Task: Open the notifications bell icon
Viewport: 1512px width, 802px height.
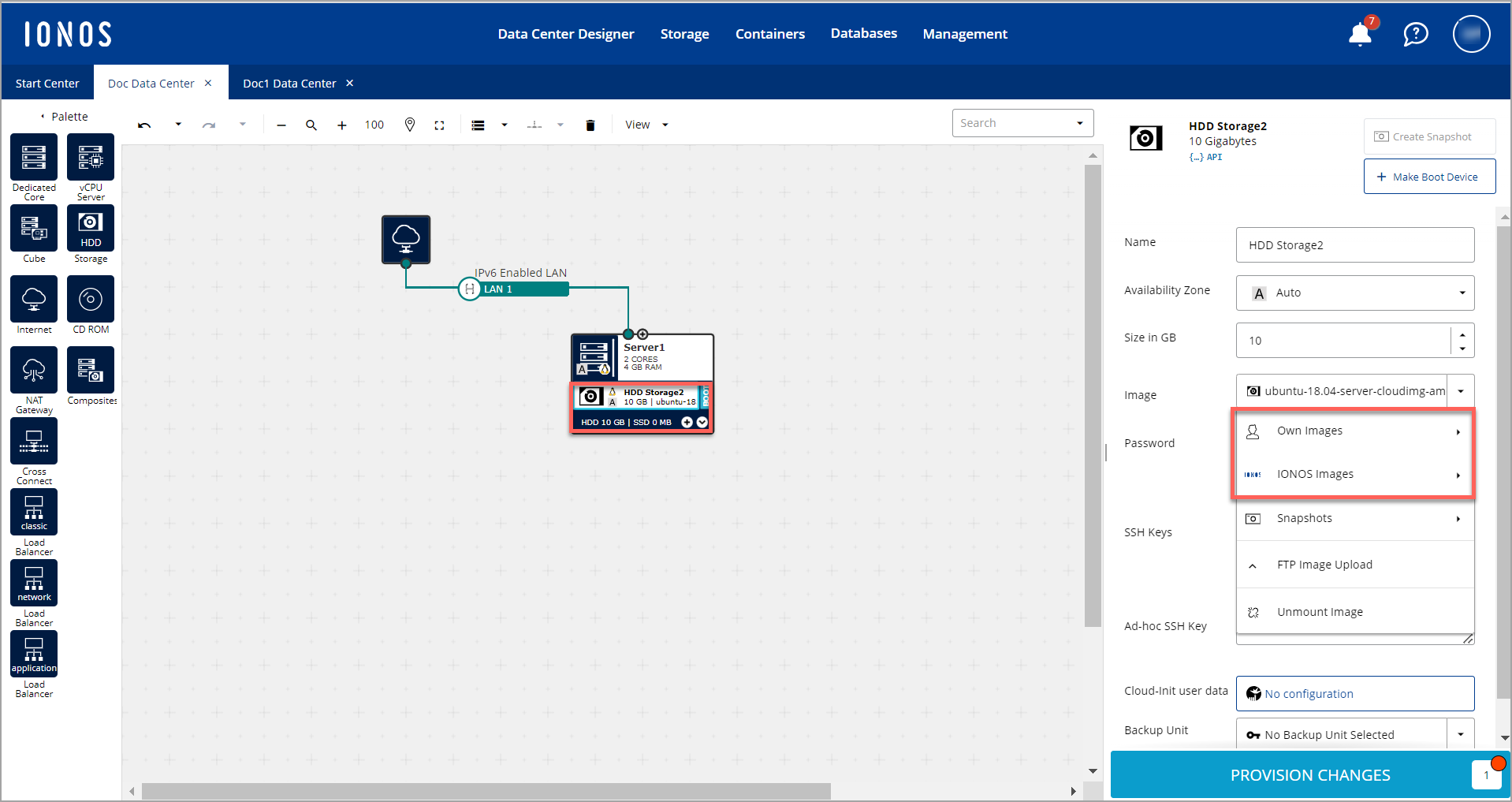Action: (1360, 35)
